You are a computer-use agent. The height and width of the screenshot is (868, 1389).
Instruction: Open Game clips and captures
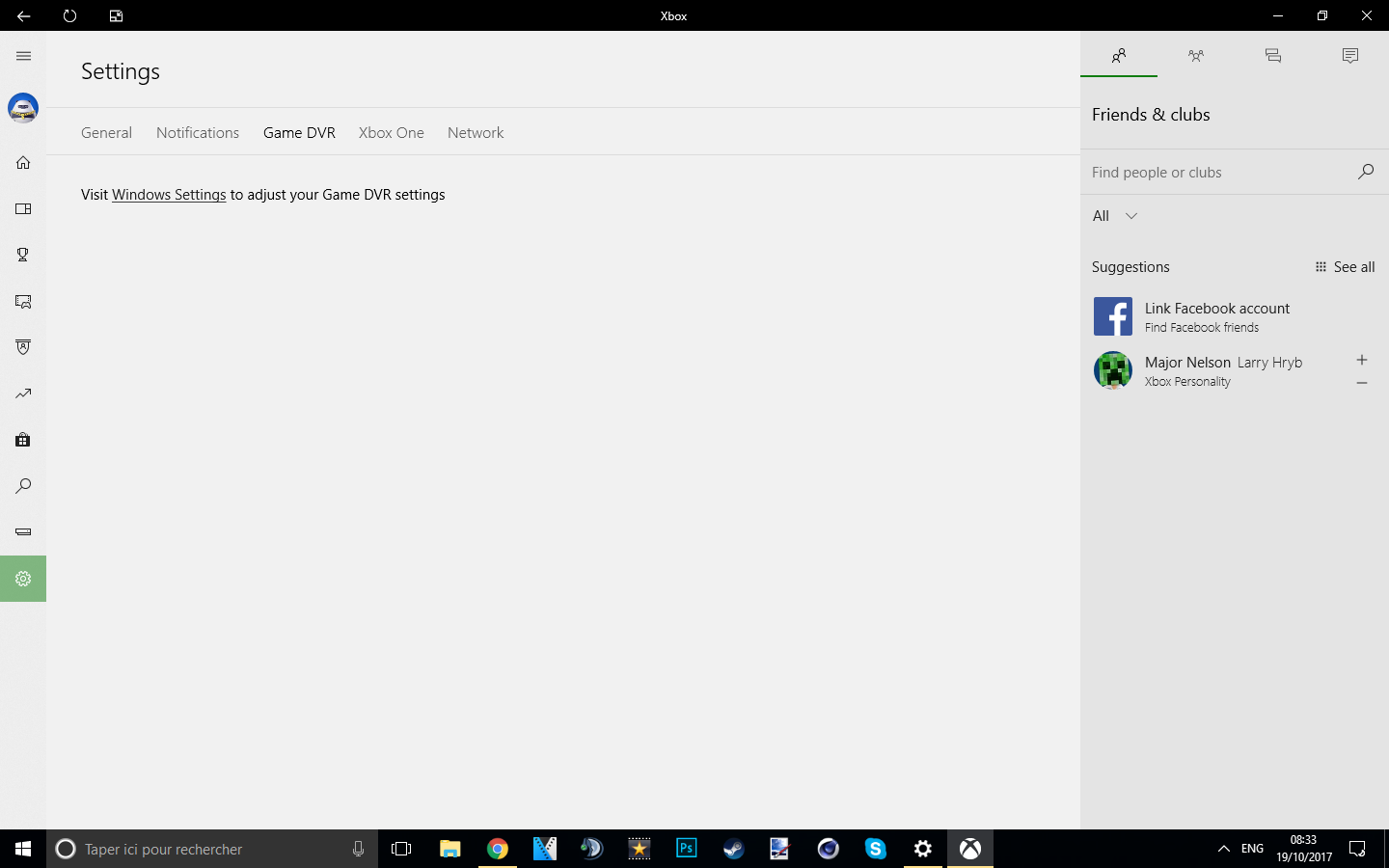(23, 301)
